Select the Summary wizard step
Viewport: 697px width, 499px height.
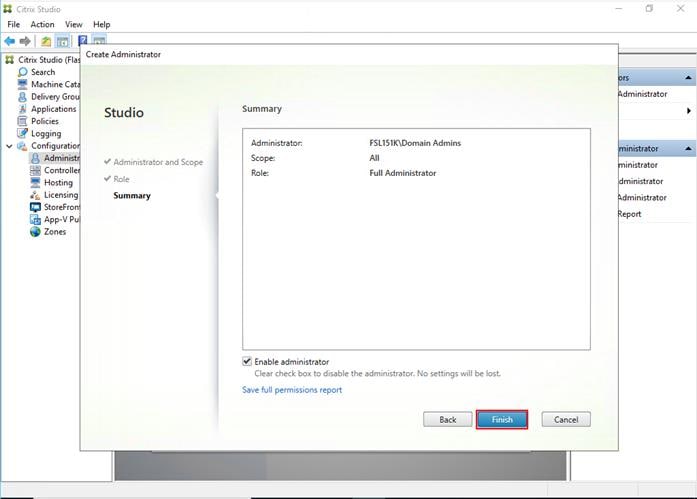click(132, 196)
